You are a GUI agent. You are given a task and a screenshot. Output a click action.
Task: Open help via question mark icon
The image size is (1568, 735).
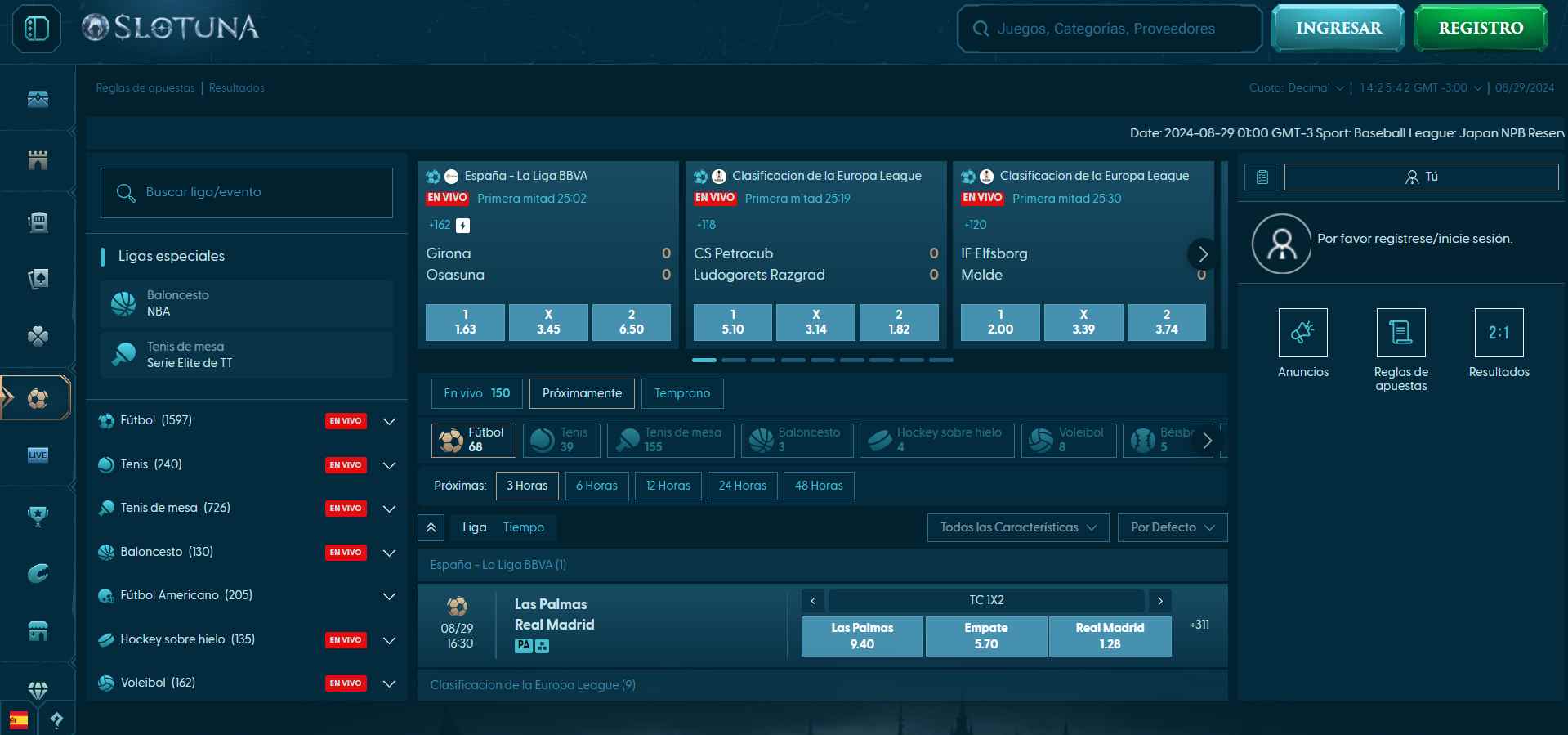point(56,720)
